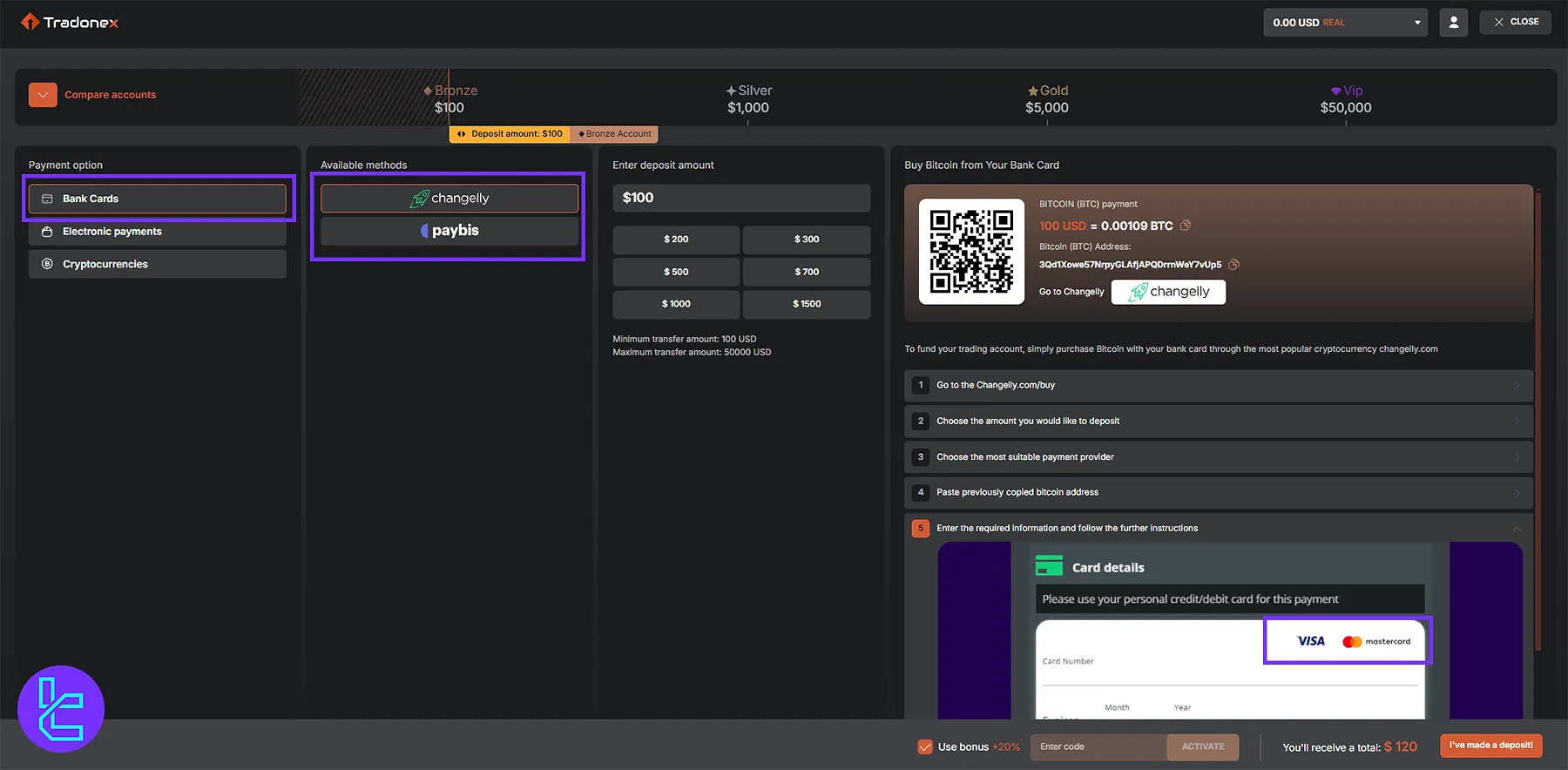This screenshot has width=1568, height=770.
Task: Click the right panel vertical scrollbar
Action: [x=1538, y=422]
